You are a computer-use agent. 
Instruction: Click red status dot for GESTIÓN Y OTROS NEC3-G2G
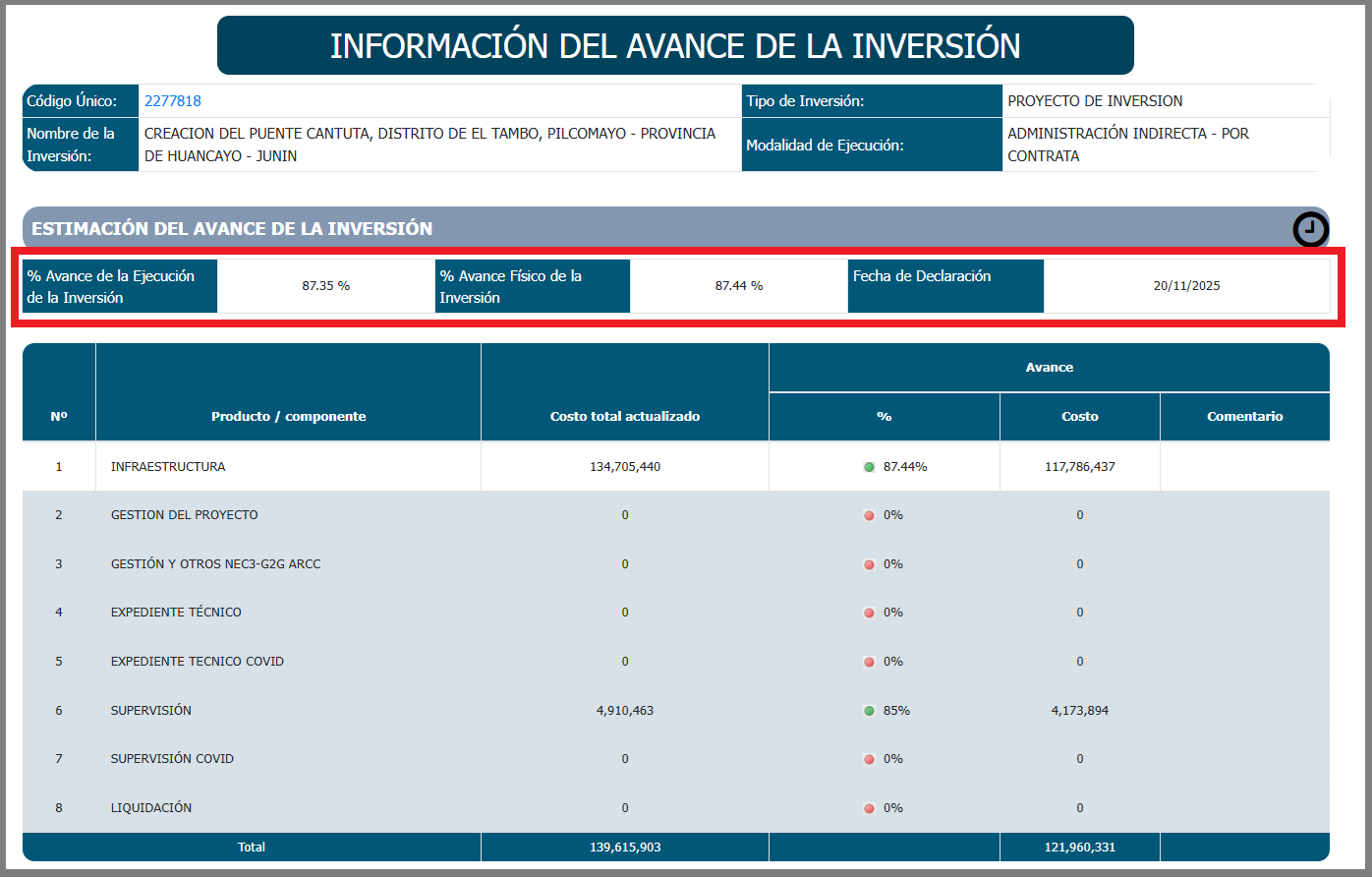[x=869, y=564]
